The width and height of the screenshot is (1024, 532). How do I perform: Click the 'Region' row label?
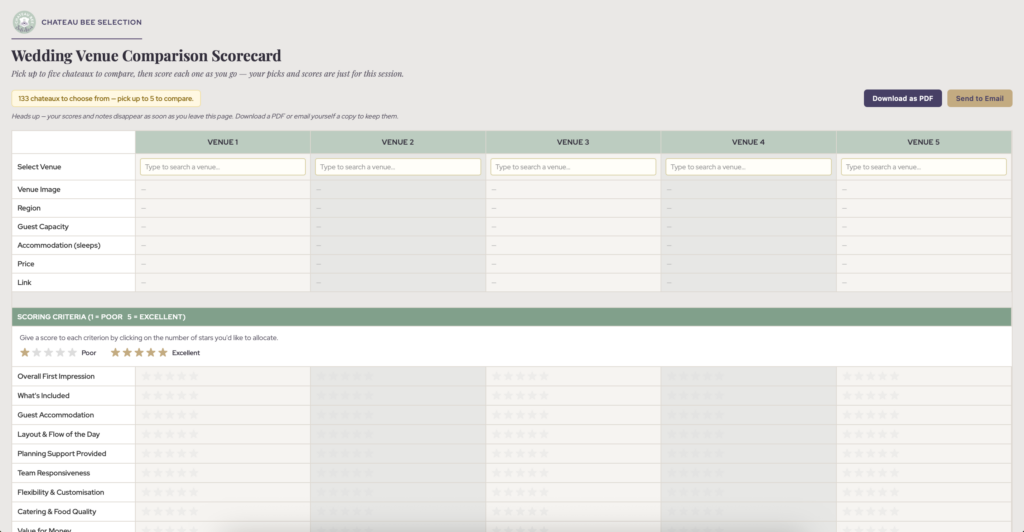click(29, 208)
